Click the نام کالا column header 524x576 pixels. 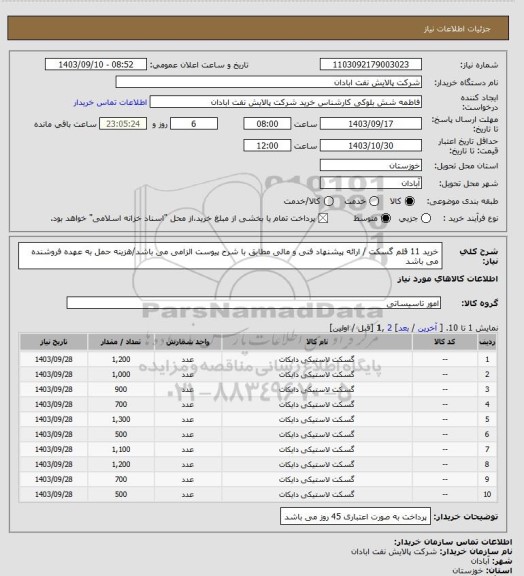317,342
